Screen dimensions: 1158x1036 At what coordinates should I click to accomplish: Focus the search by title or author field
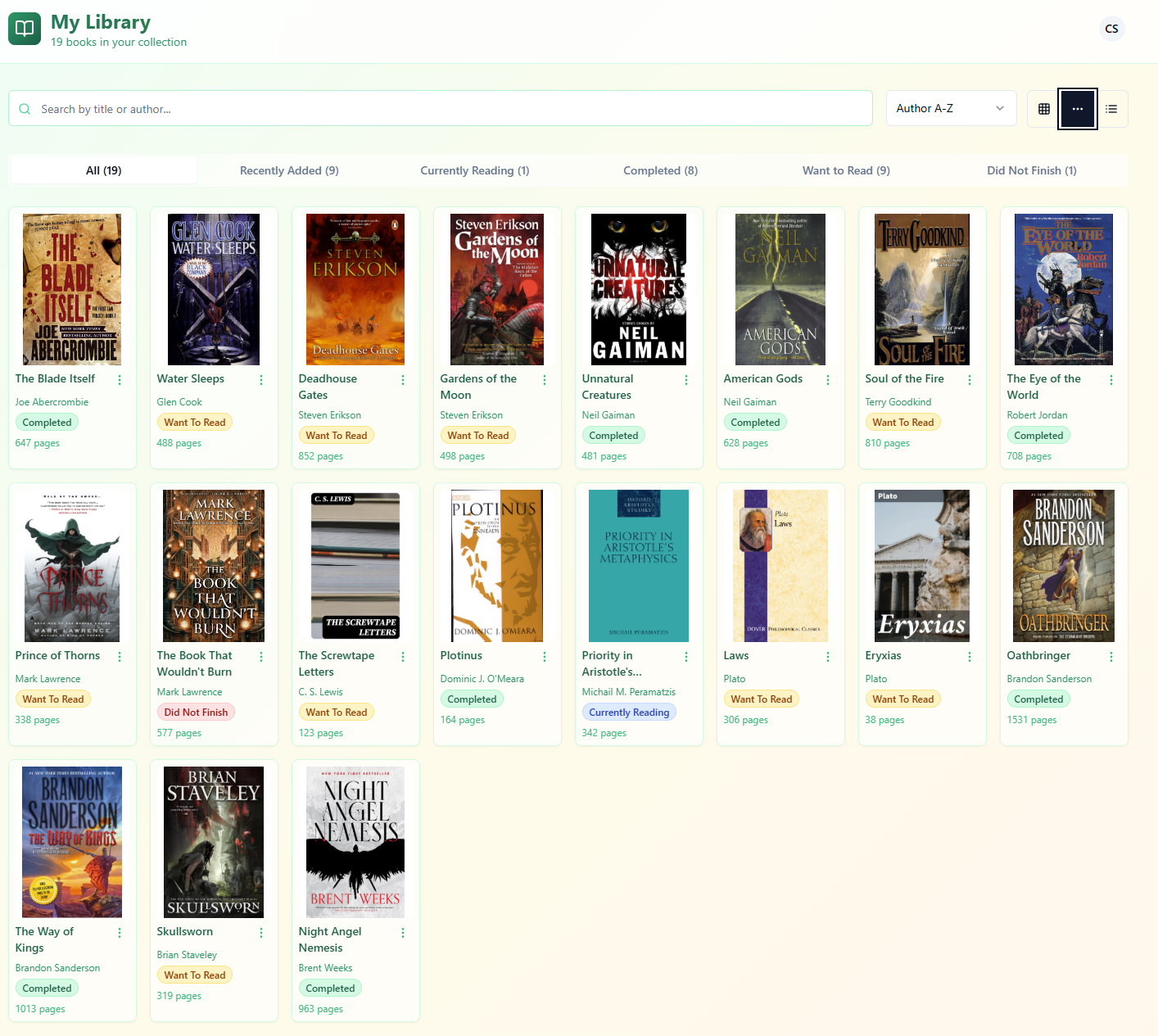[441, 108]
